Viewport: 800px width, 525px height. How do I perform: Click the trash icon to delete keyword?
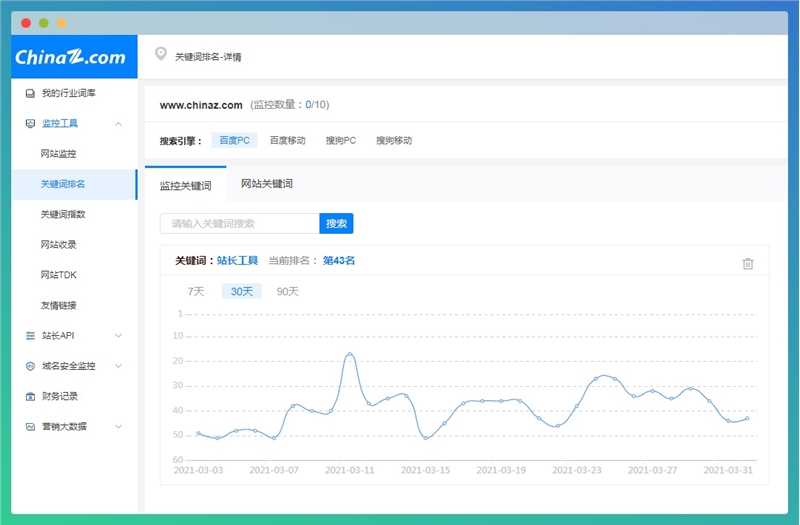coord(748,264)
